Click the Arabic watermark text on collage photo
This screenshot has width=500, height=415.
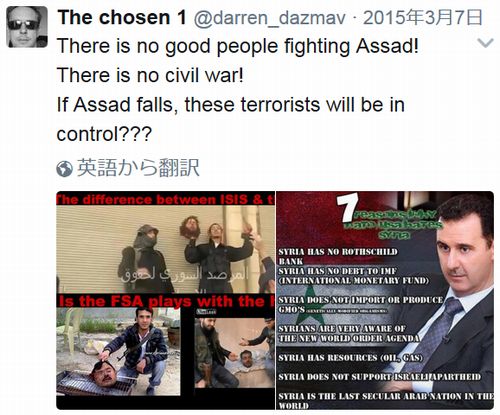tap(184, 275)
